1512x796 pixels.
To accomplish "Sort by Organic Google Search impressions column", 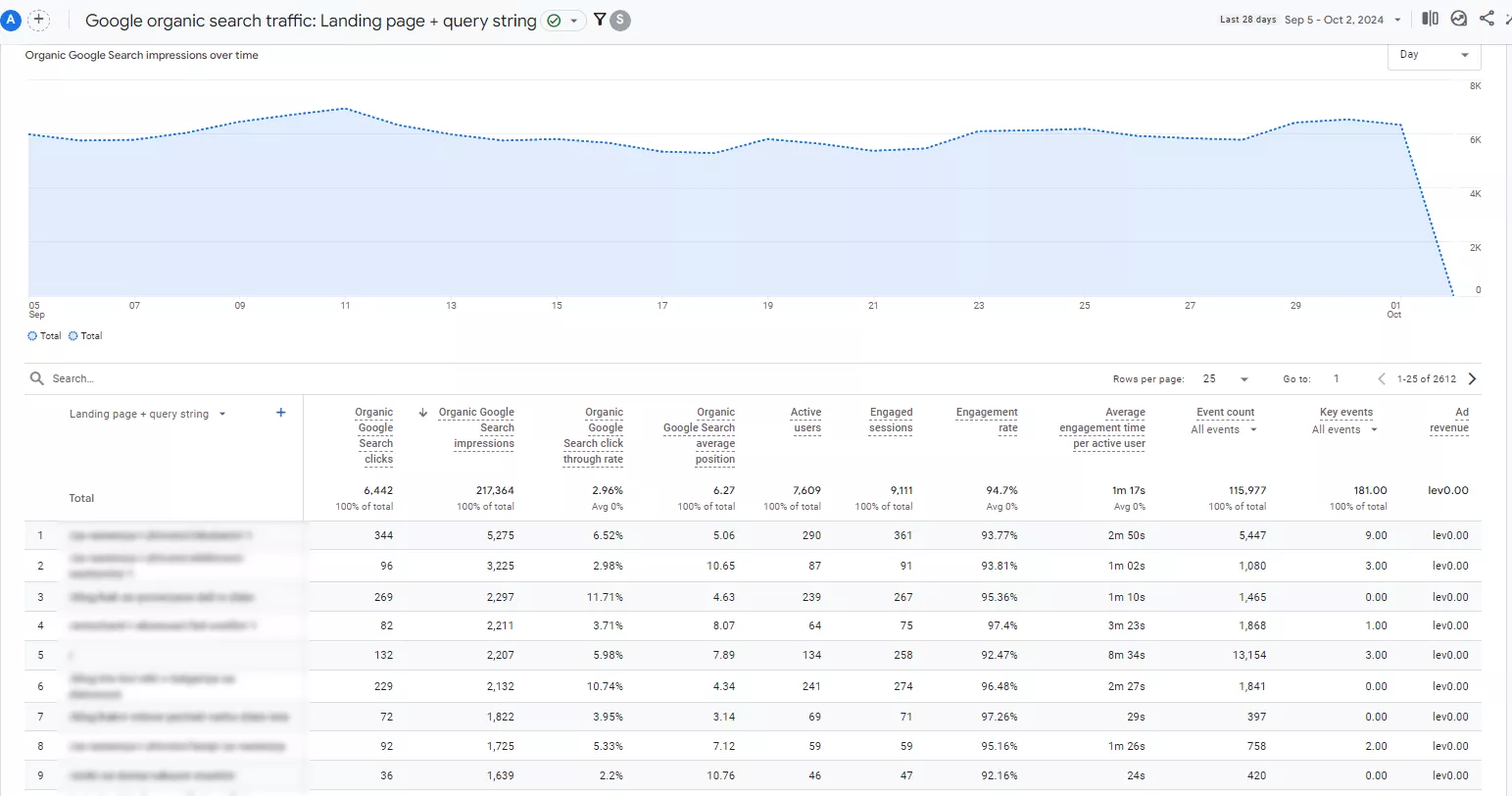I will (476, 427).
